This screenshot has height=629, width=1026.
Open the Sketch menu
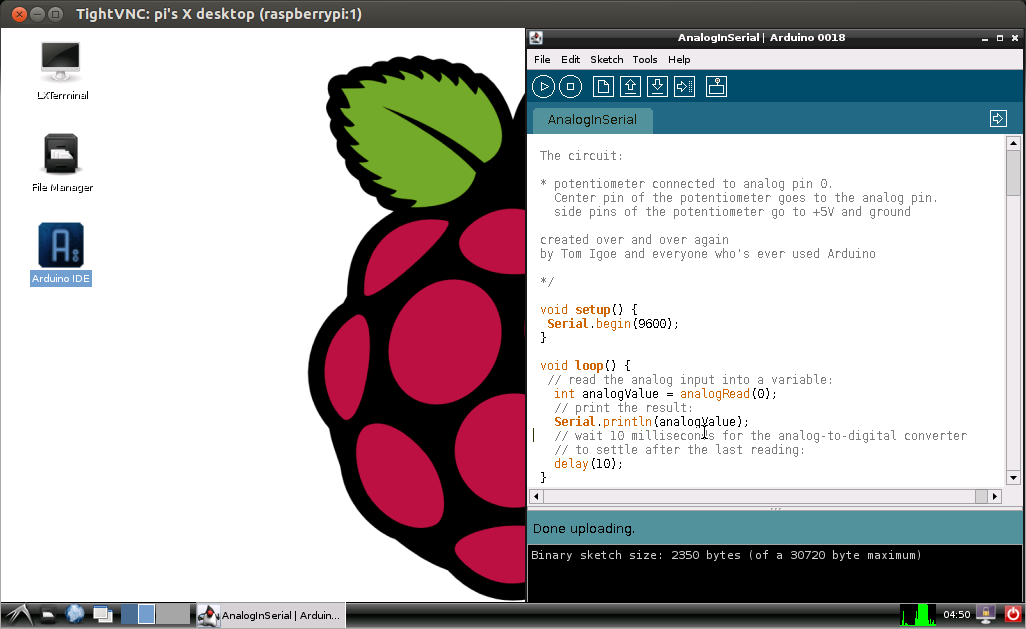pyautogui.click(x=606, y=60)
